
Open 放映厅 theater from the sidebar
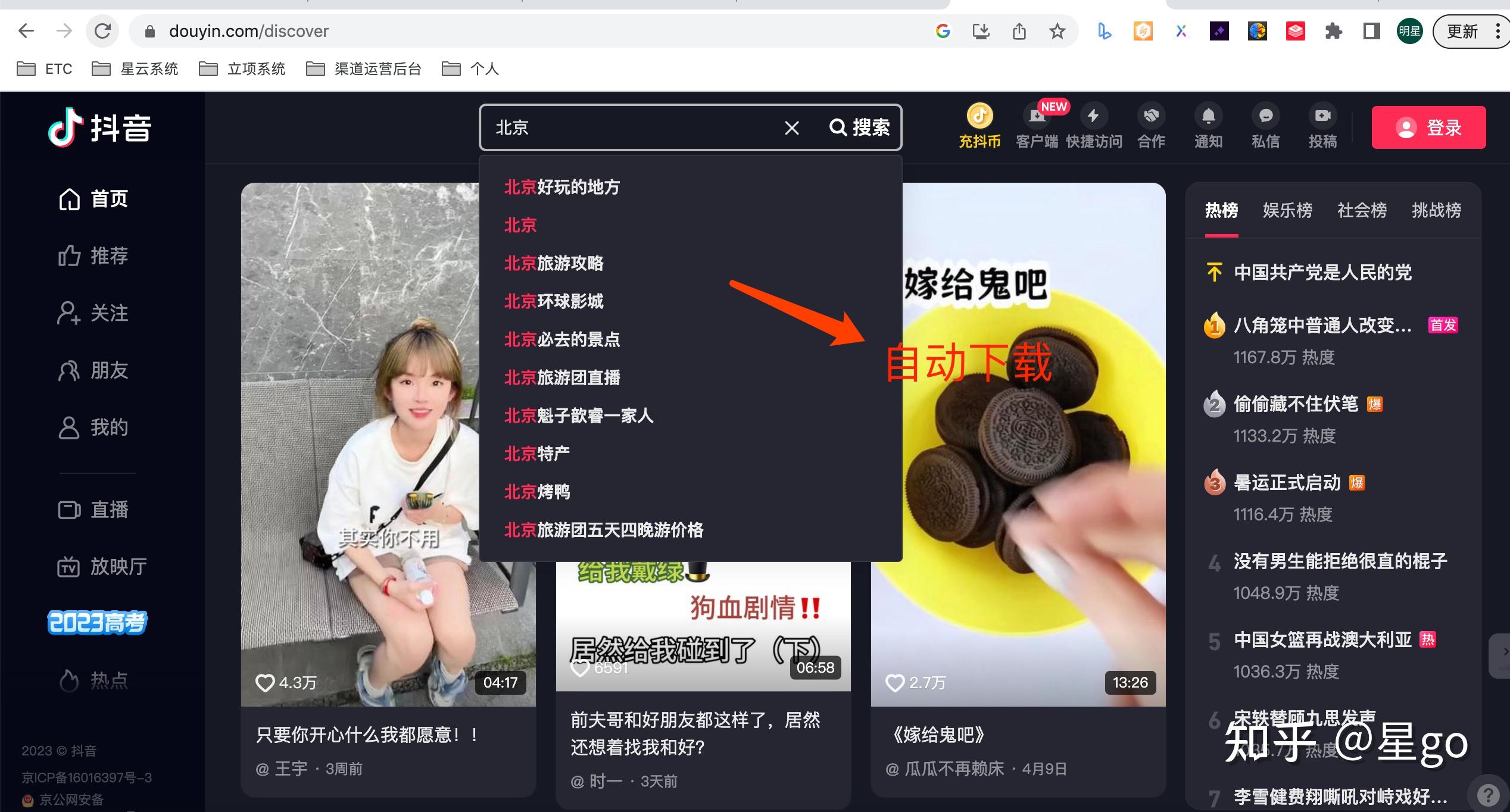(x=102, y=566)
